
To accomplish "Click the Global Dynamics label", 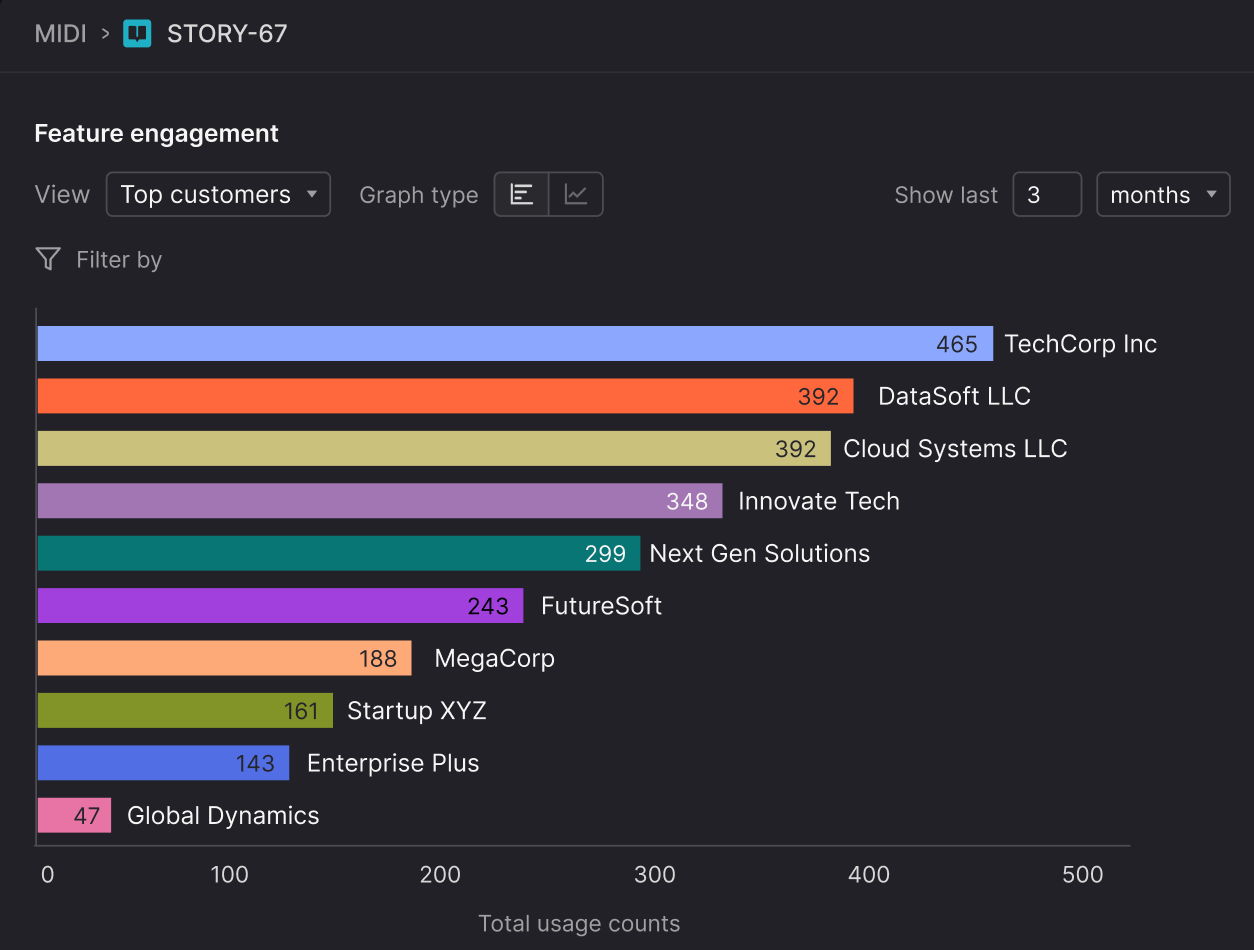I will pyautogui.click(x=223, y=816).
